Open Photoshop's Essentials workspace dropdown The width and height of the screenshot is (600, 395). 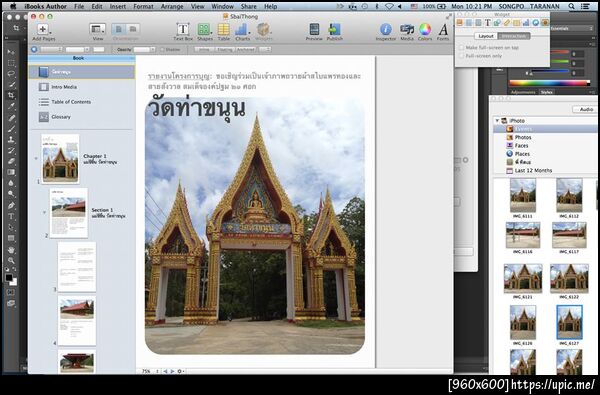point(572,28)
